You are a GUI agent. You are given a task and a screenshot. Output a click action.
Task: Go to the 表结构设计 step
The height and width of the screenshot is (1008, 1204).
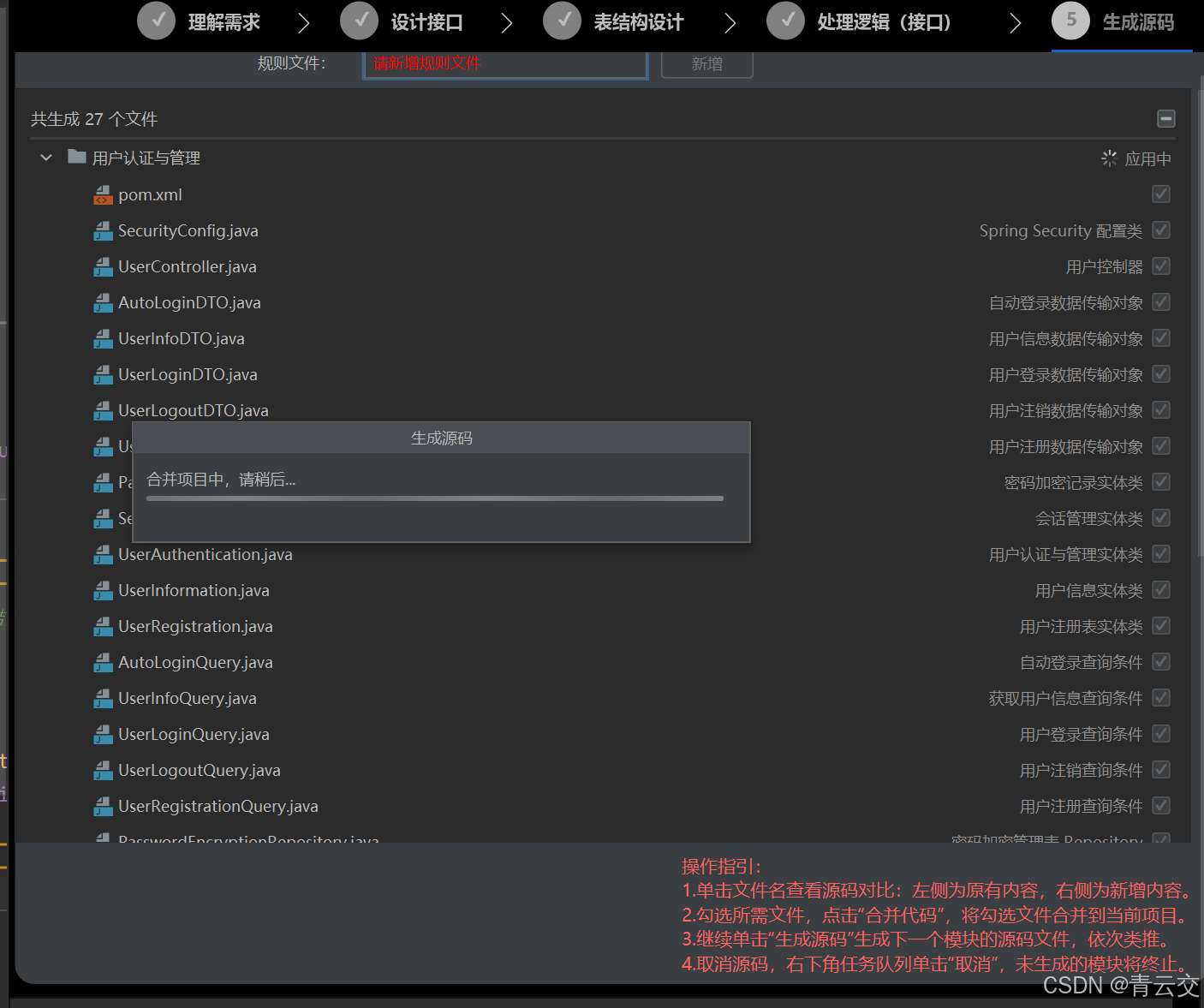[x=614, y=22]
